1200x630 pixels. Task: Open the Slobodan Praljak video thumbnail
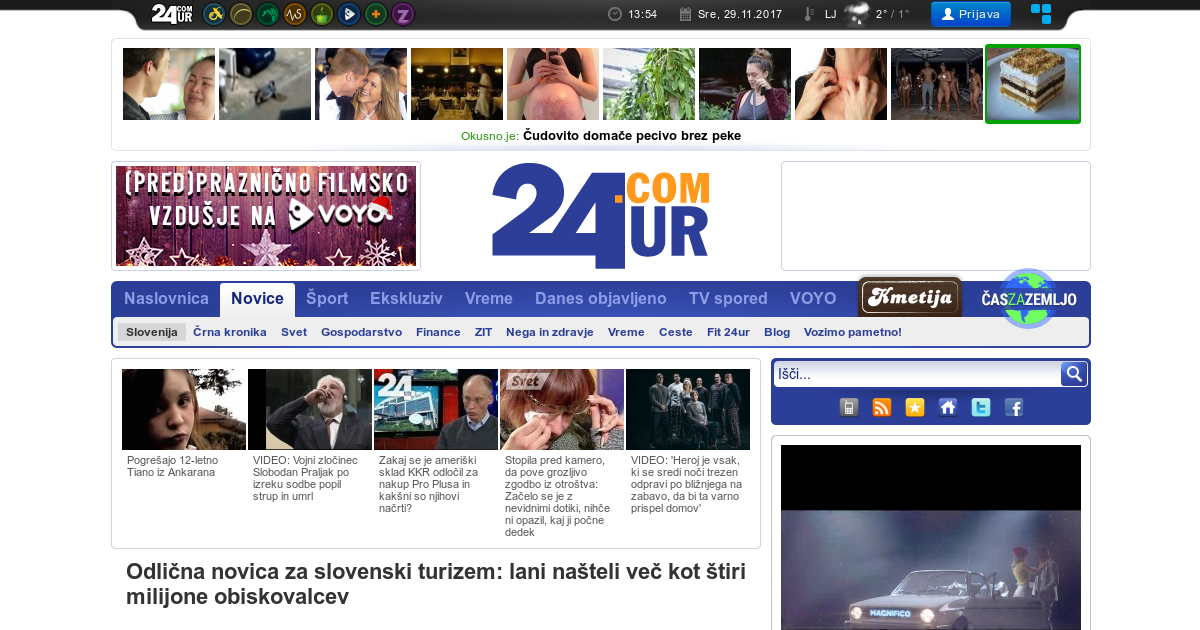pyautogui.click(x=310, y=410)
